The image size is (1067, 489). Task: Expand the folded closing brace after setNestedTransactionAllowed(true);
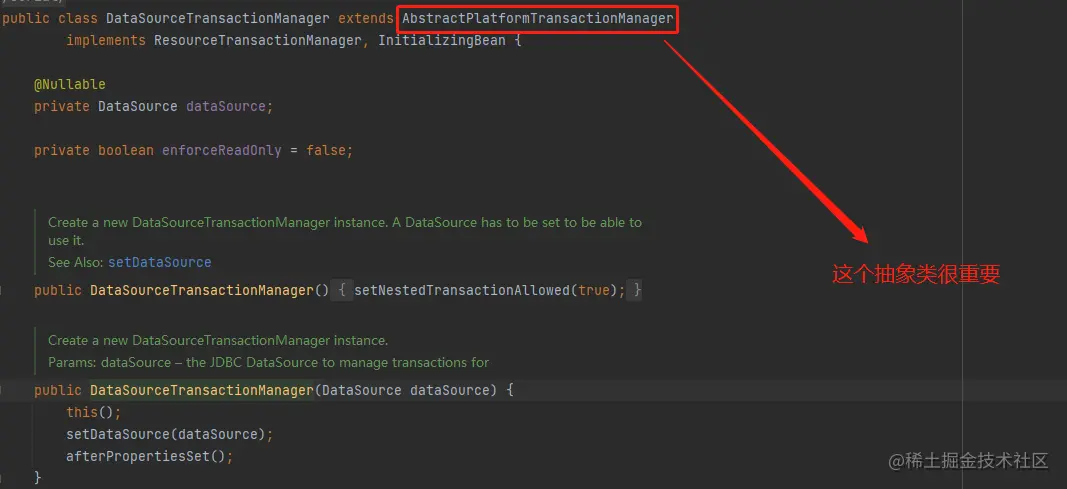point(636,290)
